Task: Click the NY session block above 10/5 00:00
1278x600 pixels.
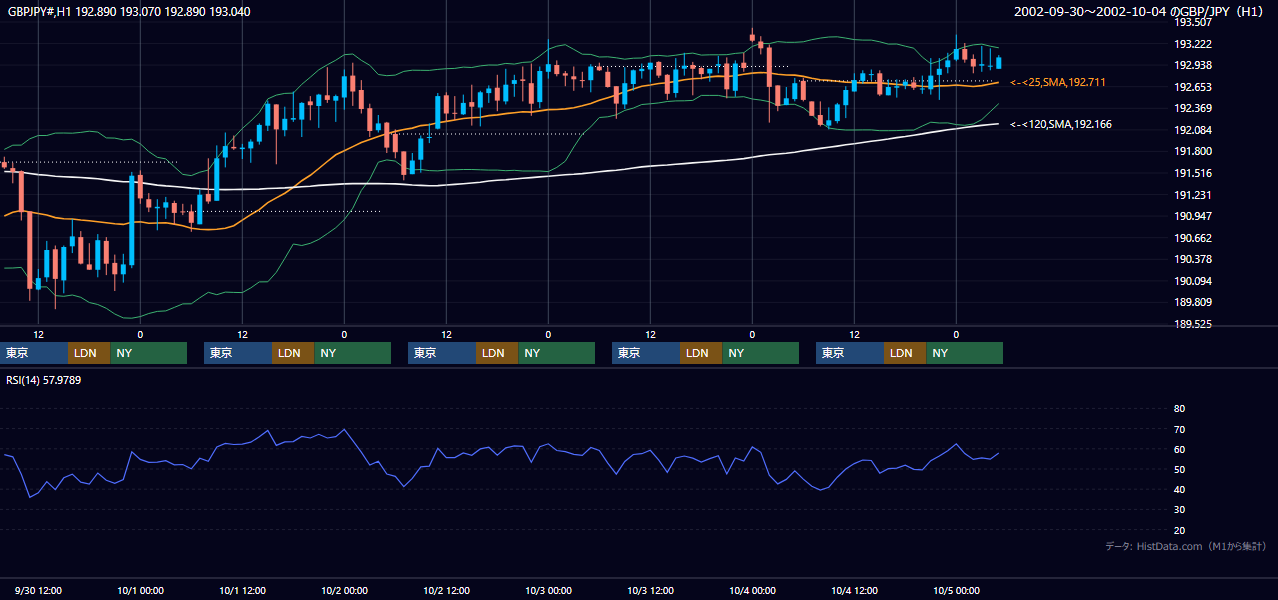Action: 965,353
